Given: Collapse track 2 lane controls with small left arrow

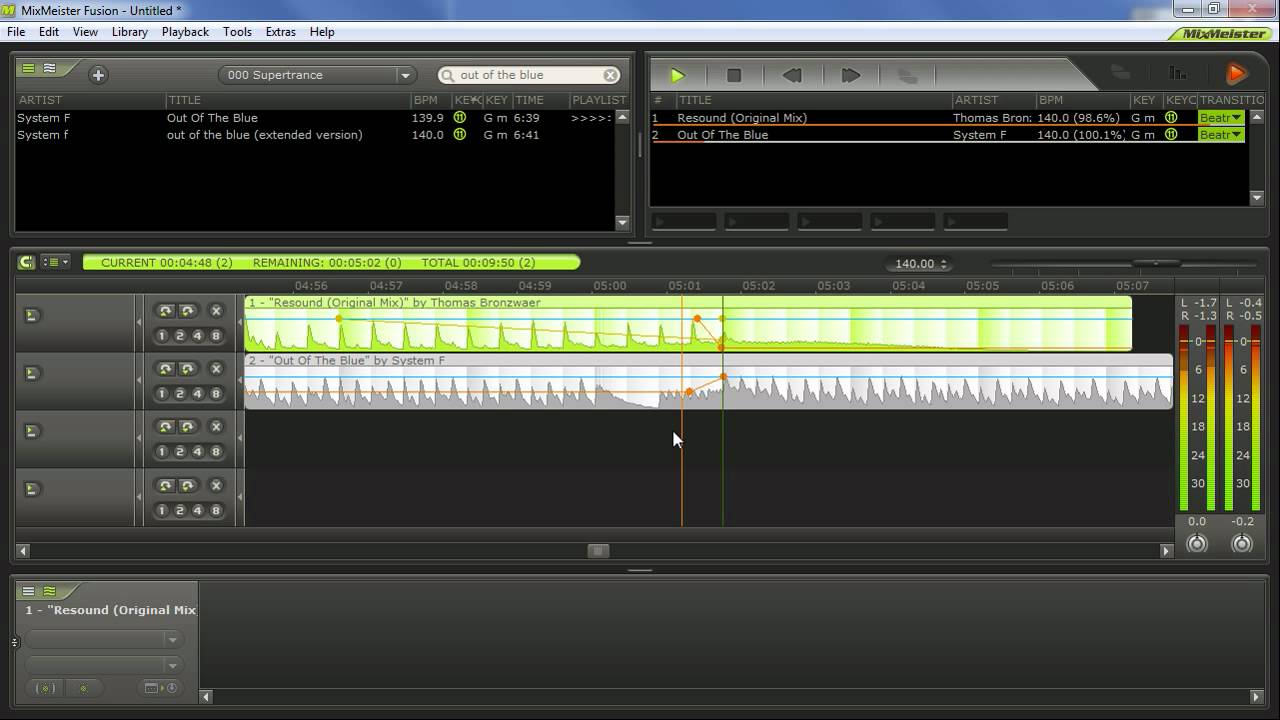Looking at the screenshot, I should pos(139,380).
